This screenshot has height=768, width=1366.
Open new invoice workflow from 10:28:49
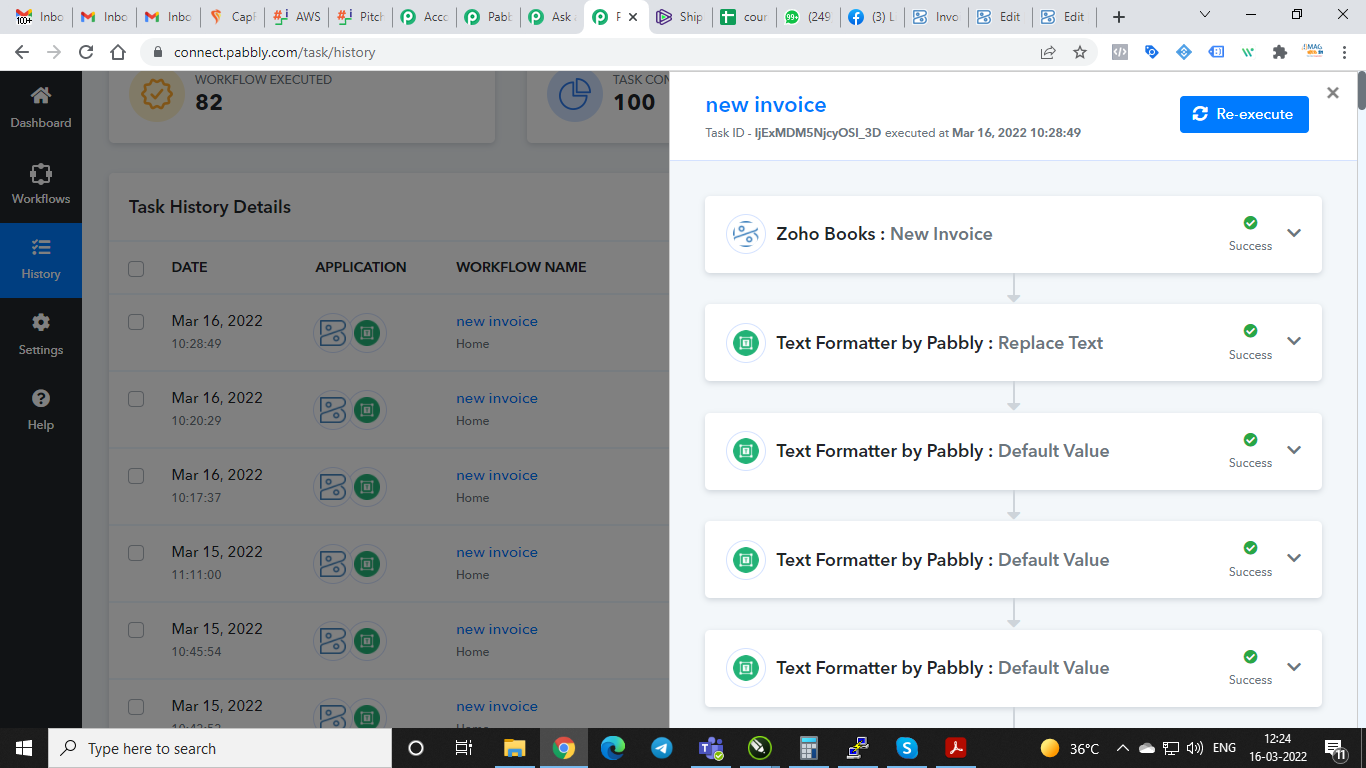[x=497, y=321]
